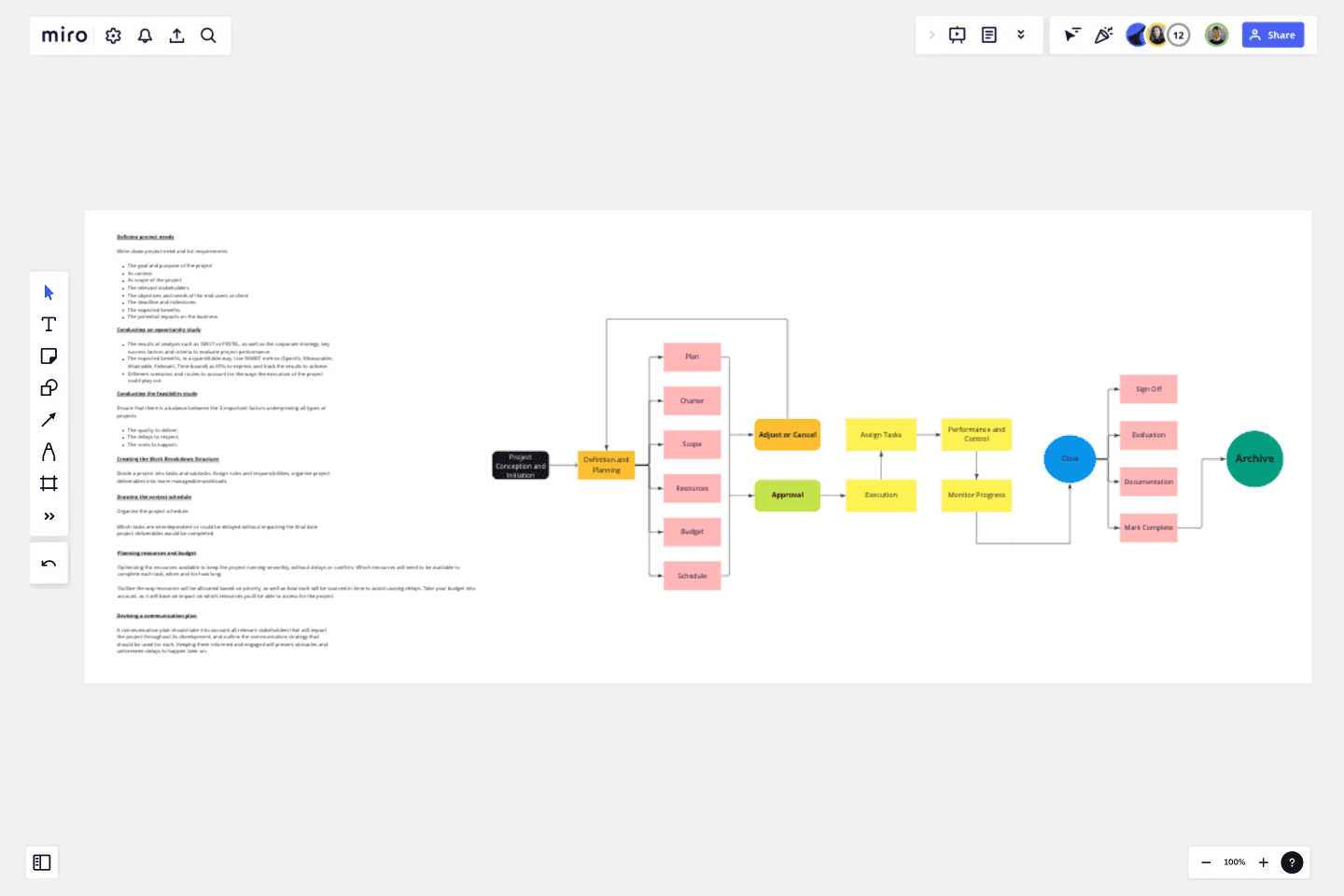Click the Undo icon

[x=49, y=563]
